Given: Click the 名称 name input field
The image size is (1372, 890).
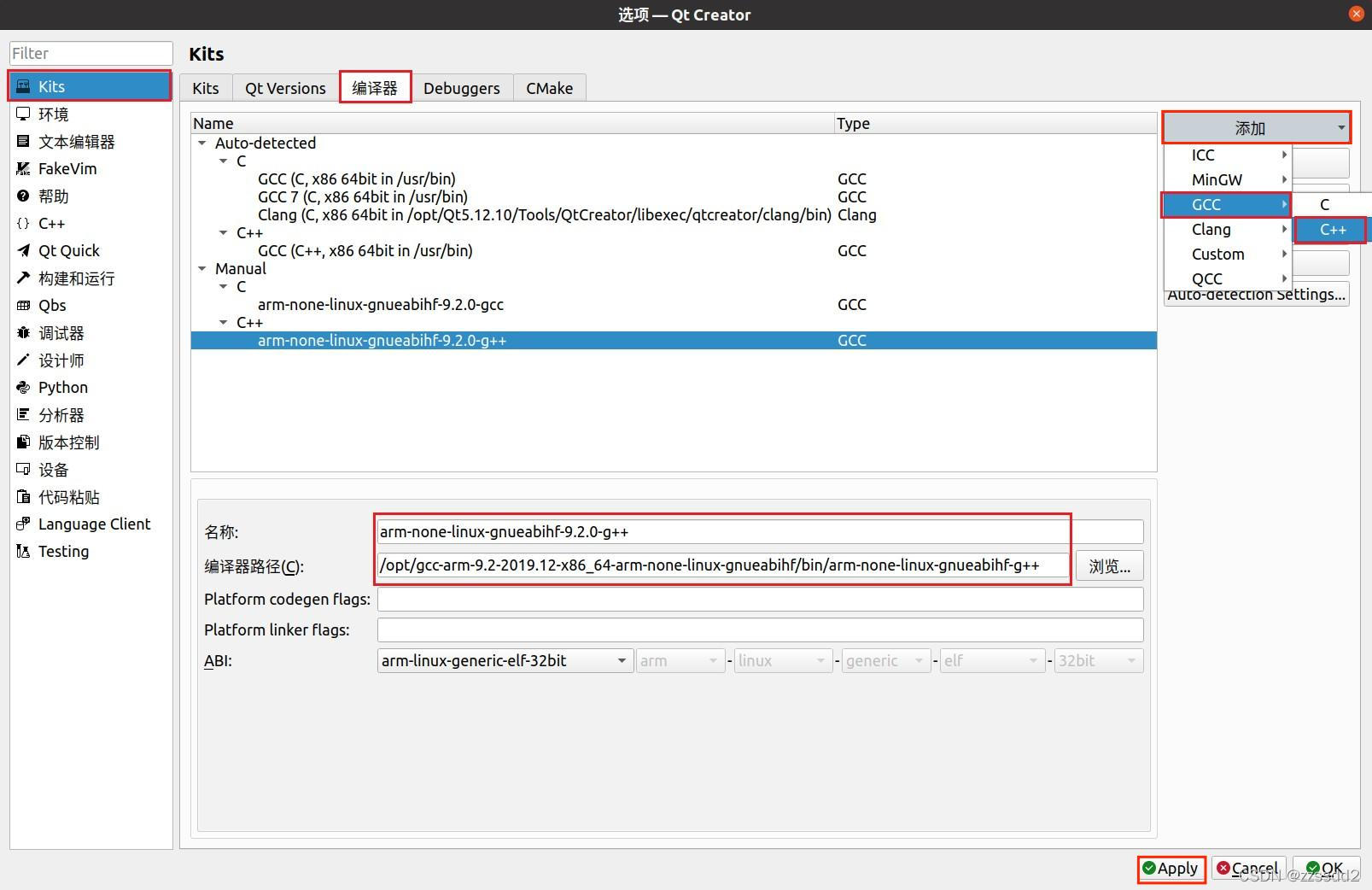Looking at the screenshot, I should [x=760, y=531].
